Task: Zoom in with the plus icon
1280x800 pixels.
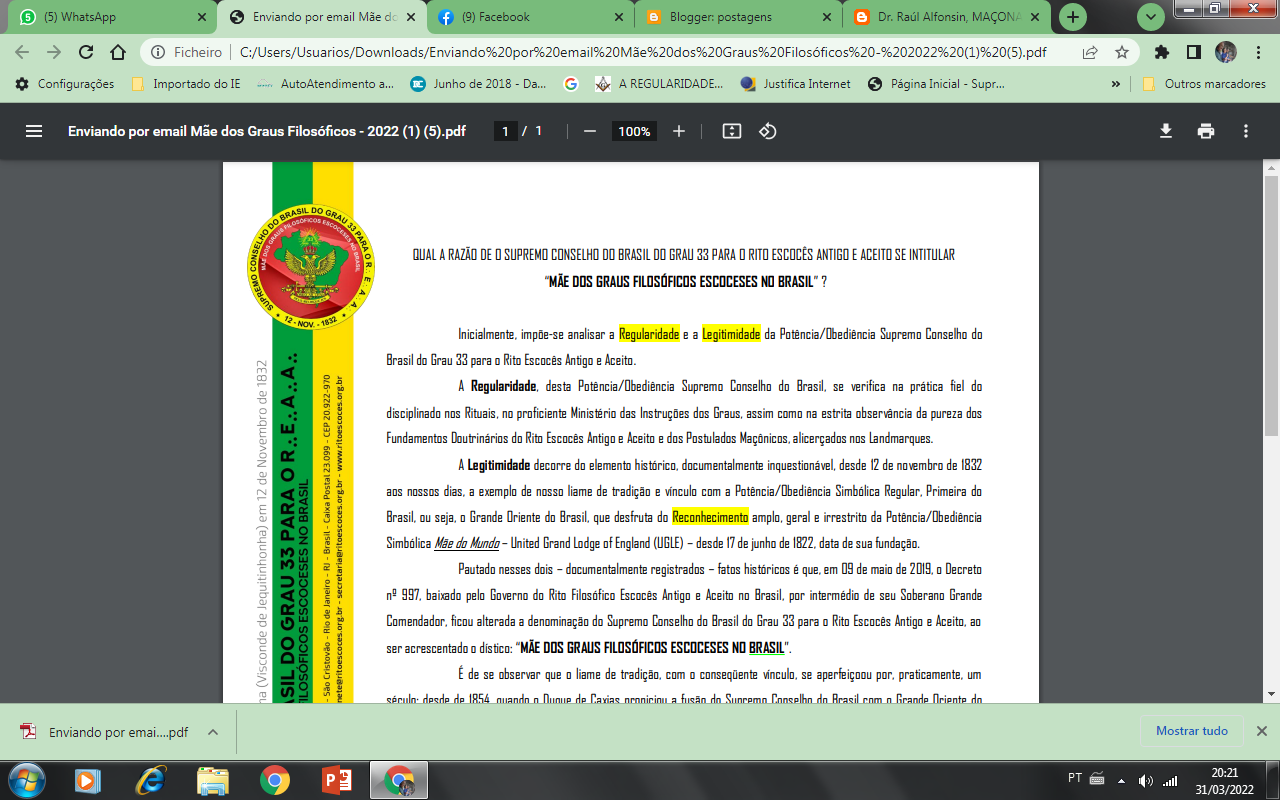Action: pos(679,131)
